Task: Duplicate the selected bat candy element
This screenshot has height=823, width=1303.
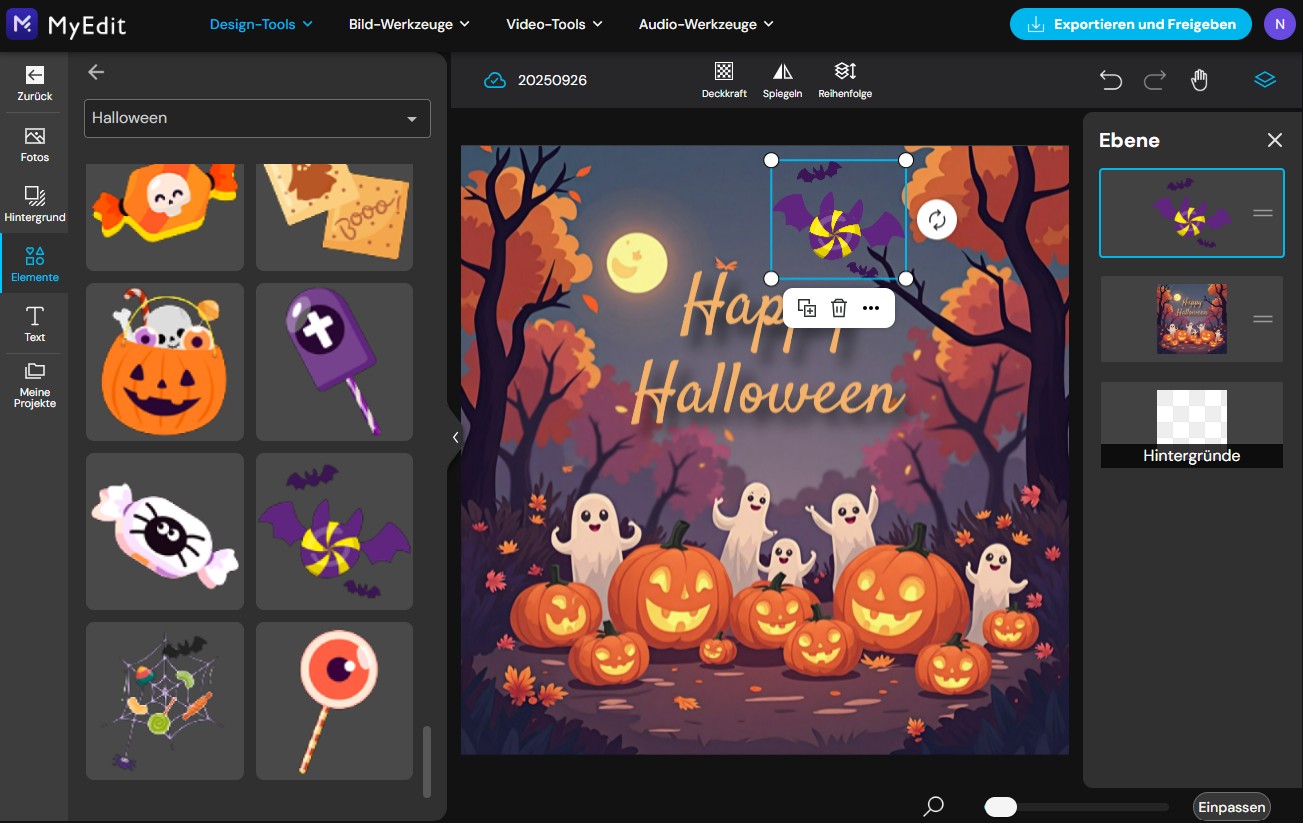Action: [807, 308]
